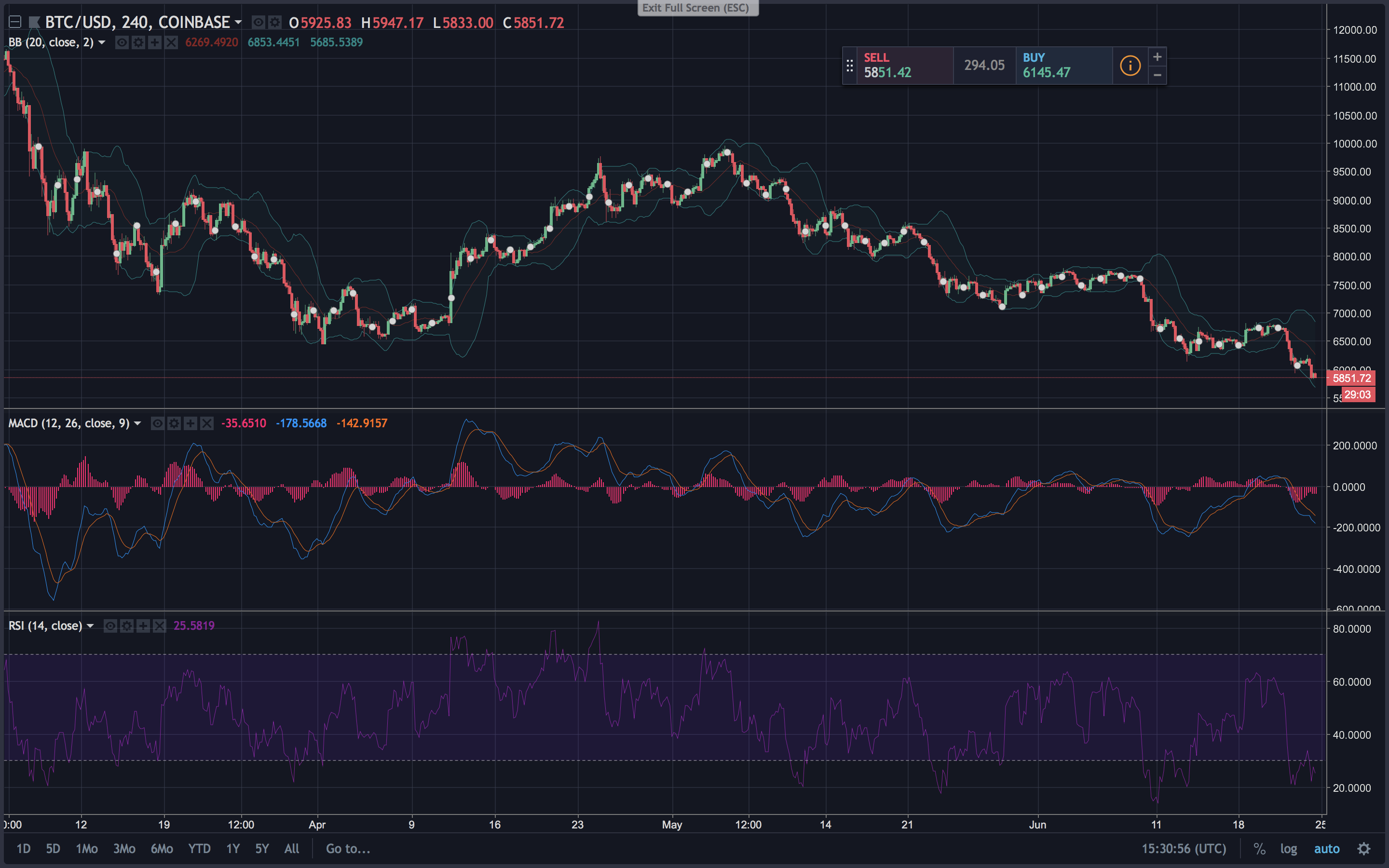The image size is (1389, 868).
Task: Select the All time range
Action: click(x=292, y=849)
